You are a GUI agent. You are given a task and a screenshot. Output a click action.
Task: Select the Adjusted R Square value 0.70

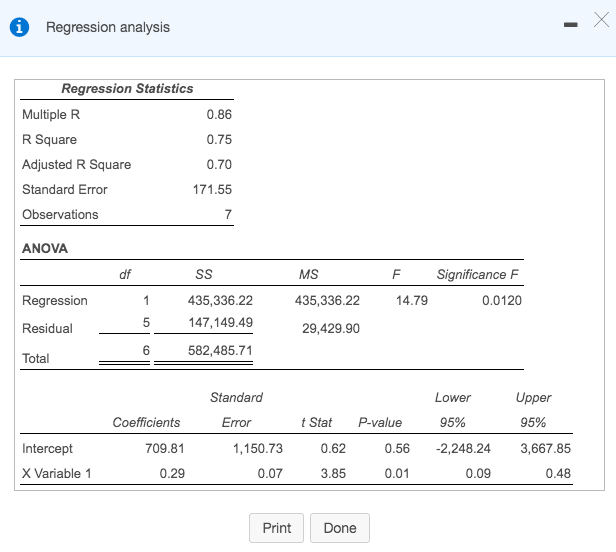point(219,164)
